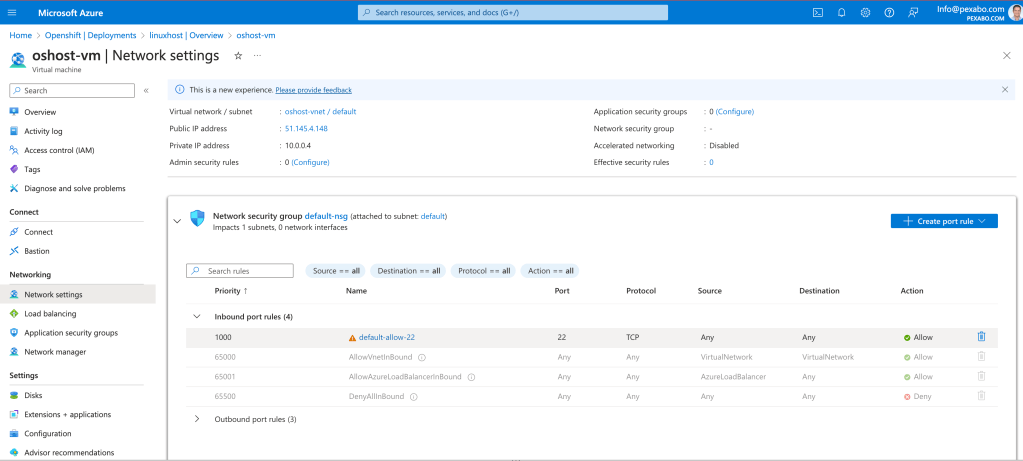The image size is (1023, 461).
Task: Click the Action == all filter pill
Action: click(x=550, y=271)
